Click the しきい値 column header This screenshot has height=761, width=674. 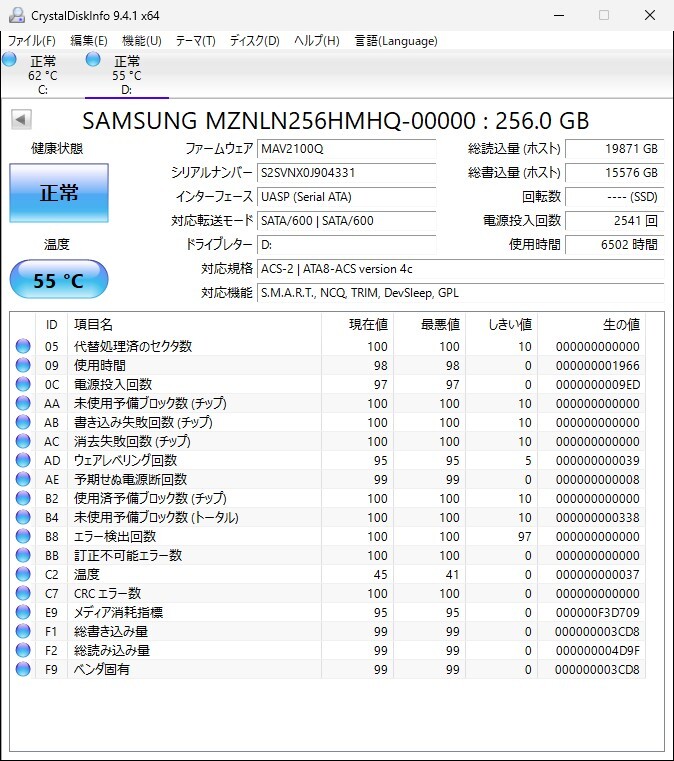coord(501,325)
